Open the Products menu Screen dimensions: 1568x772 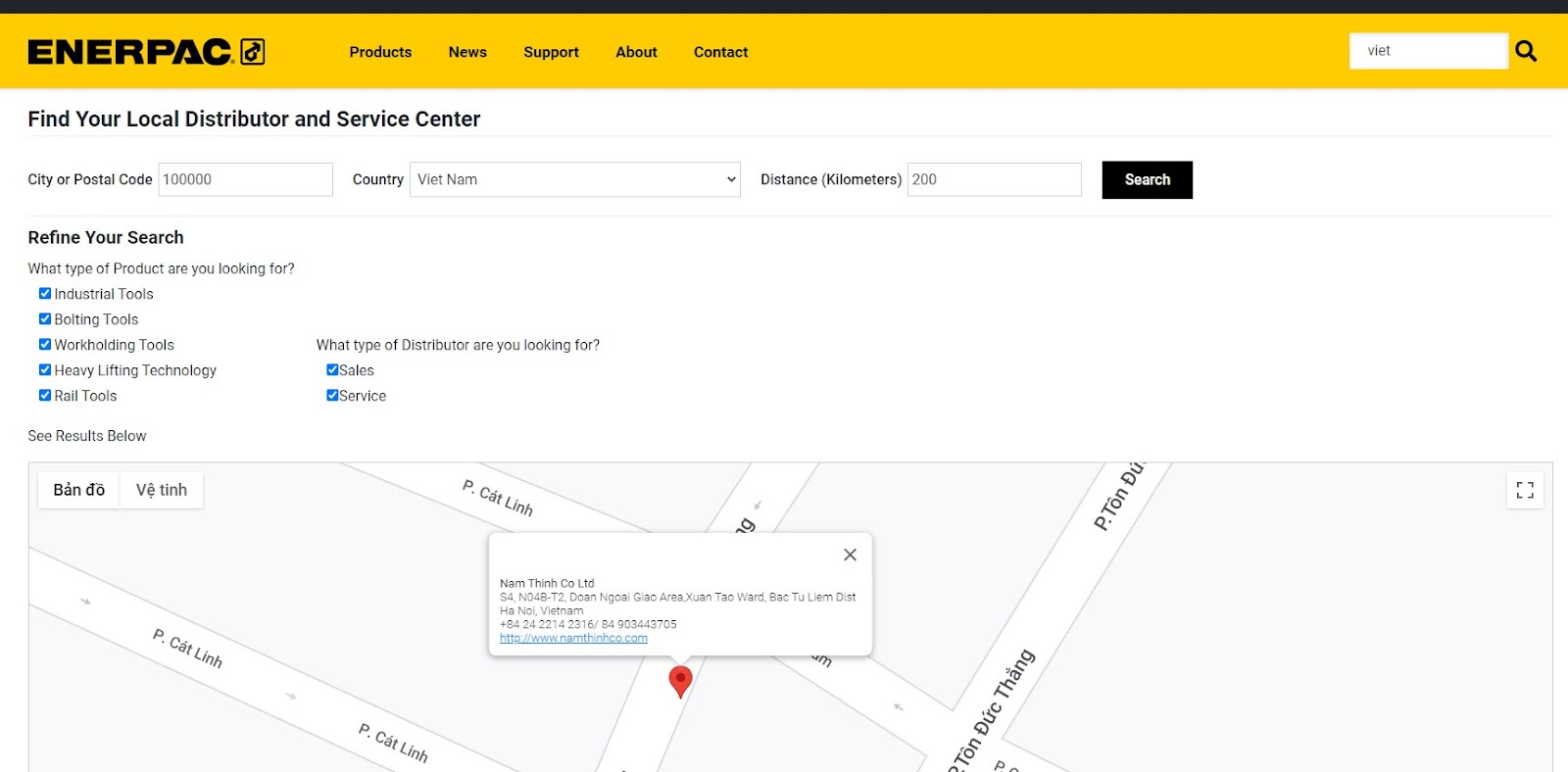click(x=380, y=52)
